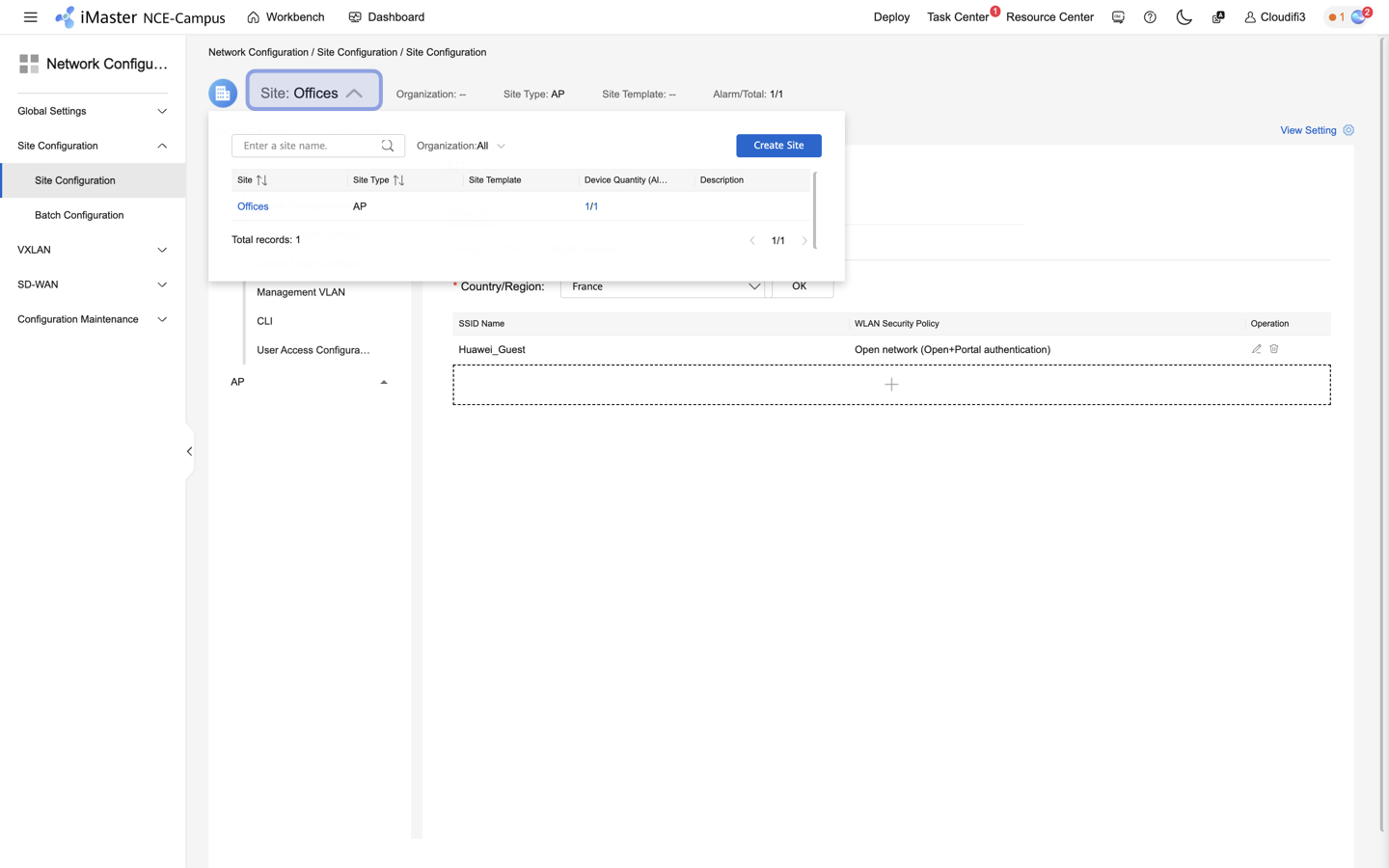
Task: Open the dark mode moon icon
Action: pos(1184,16)
